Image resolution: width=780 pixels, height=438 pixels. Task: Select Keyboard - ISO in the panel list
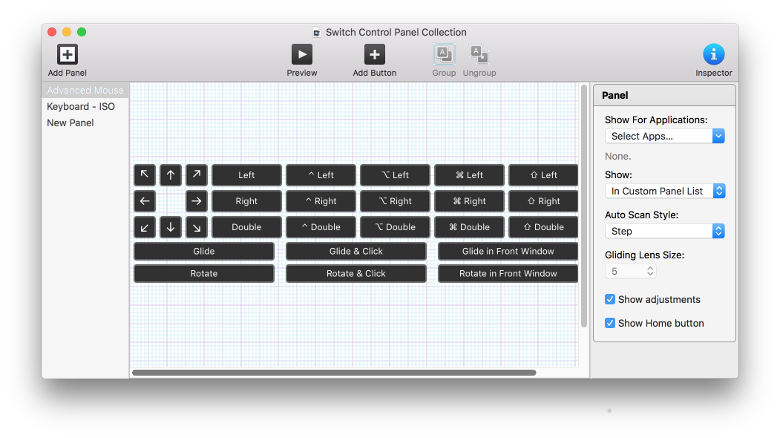(x=81, y=107)
